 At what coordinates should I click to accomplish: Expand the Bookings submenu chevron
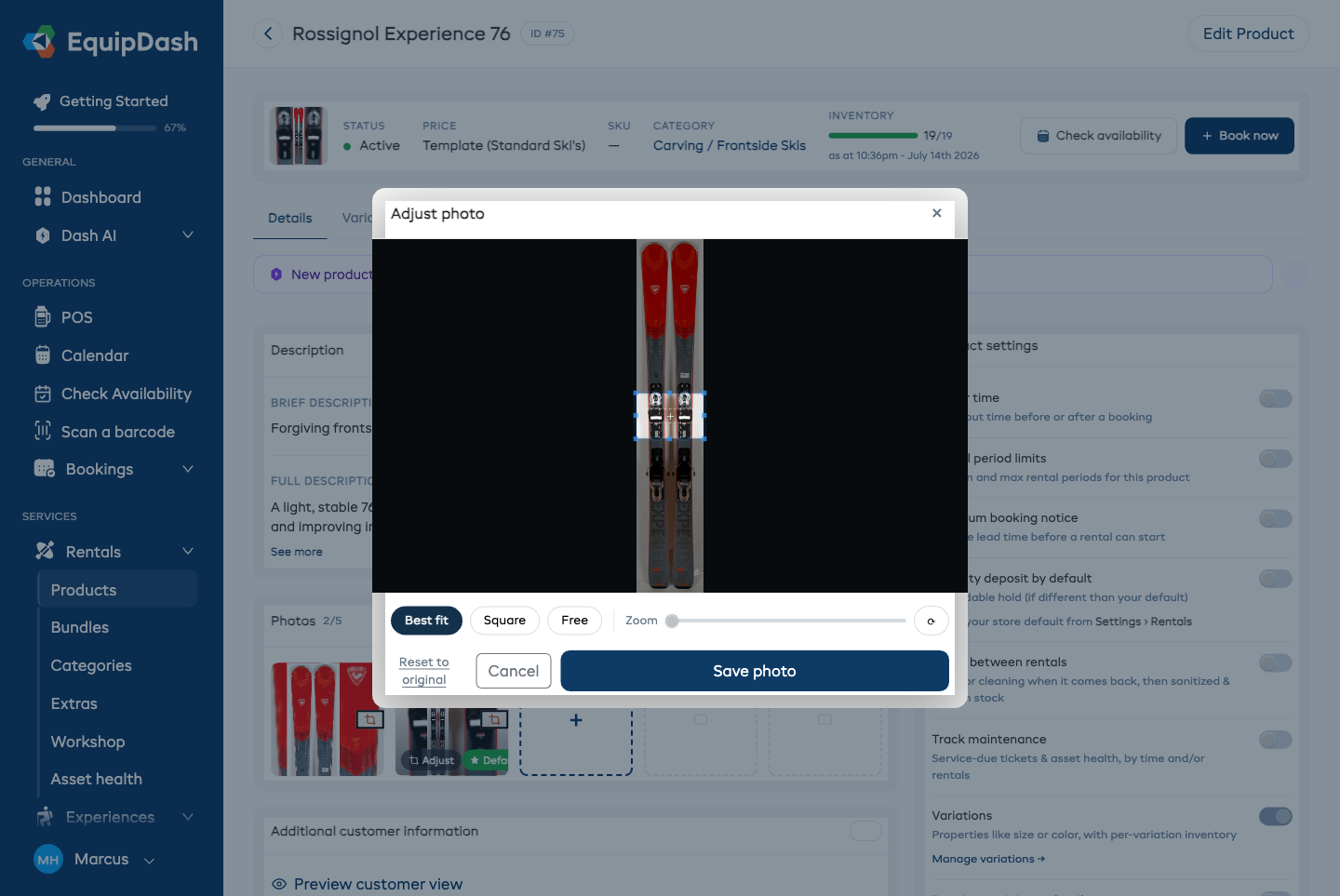tap(188, 469)
